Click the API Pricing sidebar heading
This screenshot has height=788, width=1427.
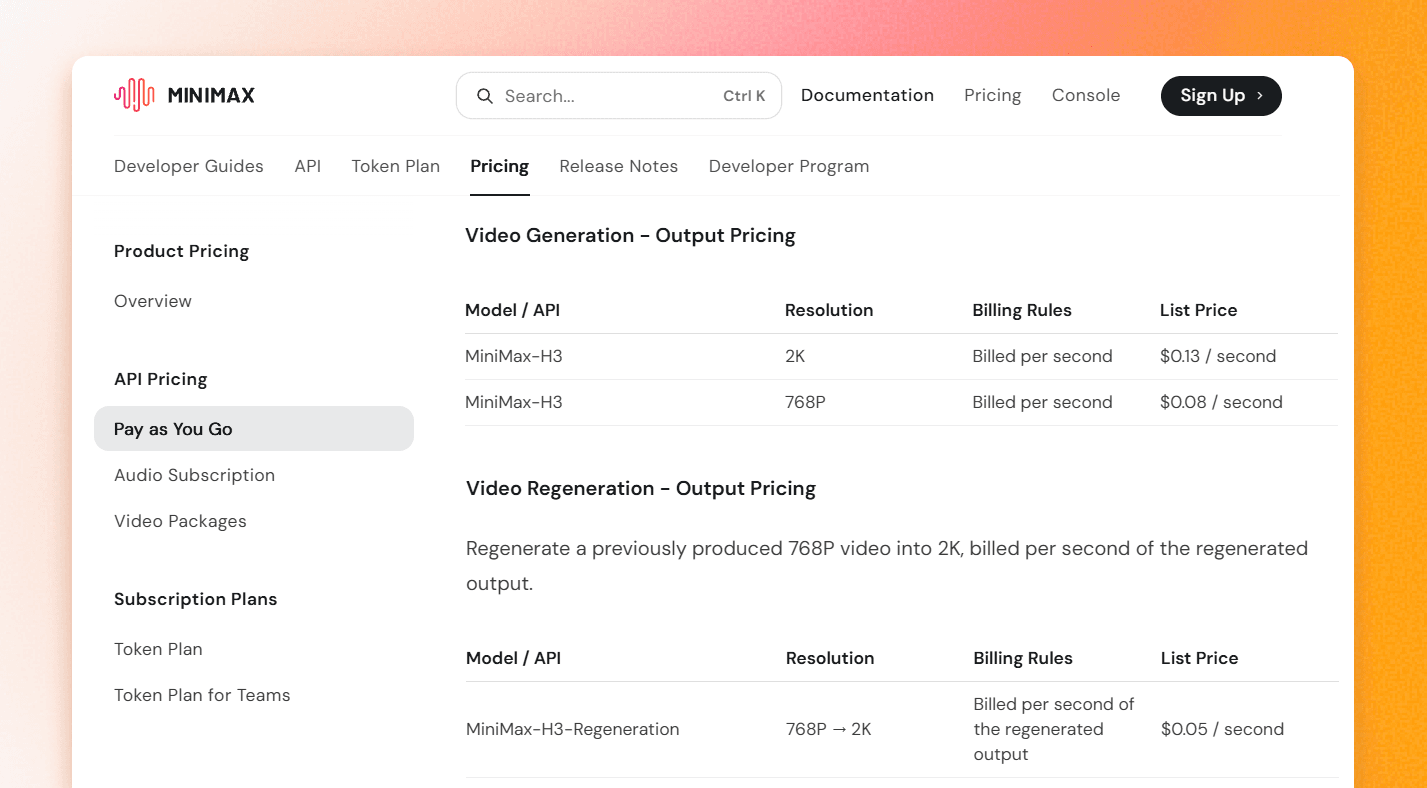(160, 379)
